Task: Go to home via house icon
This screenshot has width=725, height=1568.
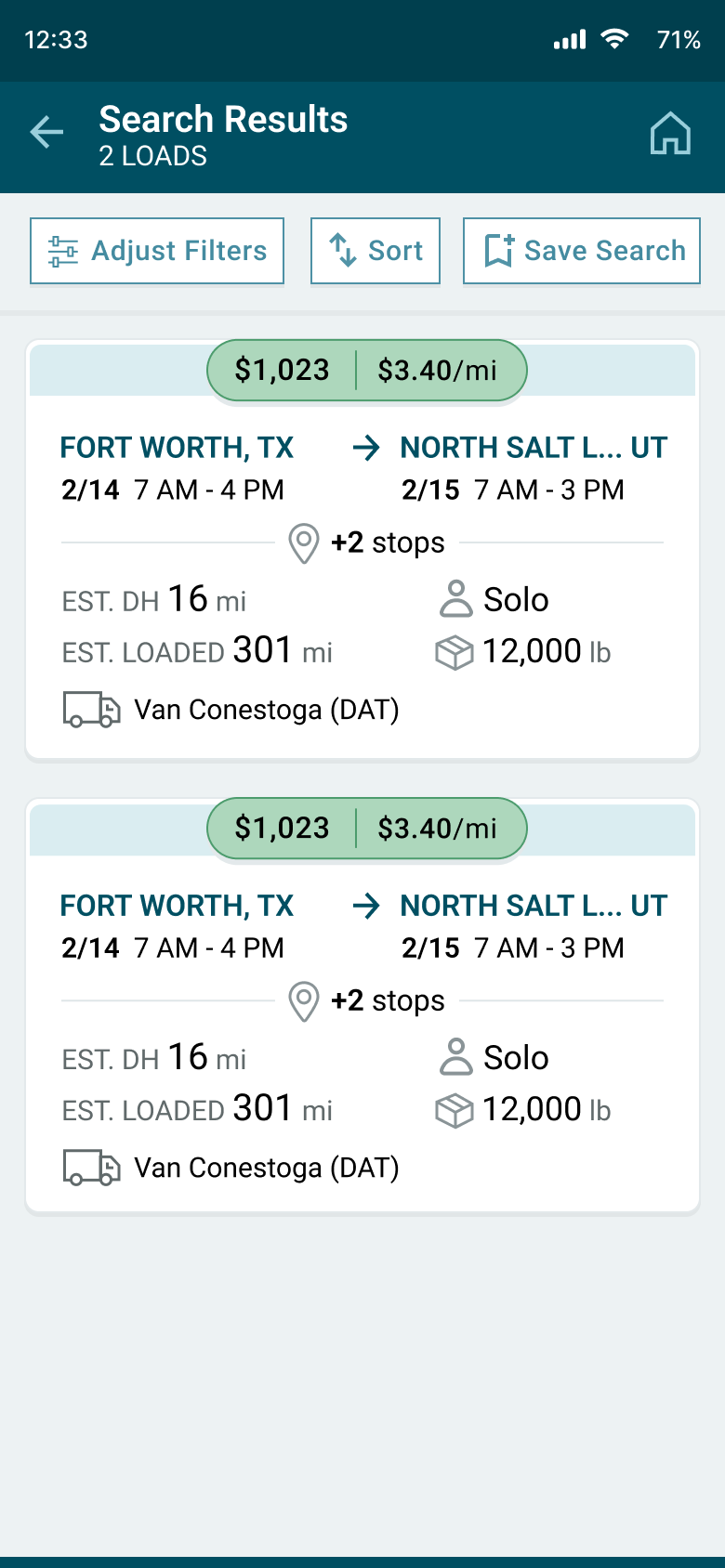Action: [x=670, y=134]
